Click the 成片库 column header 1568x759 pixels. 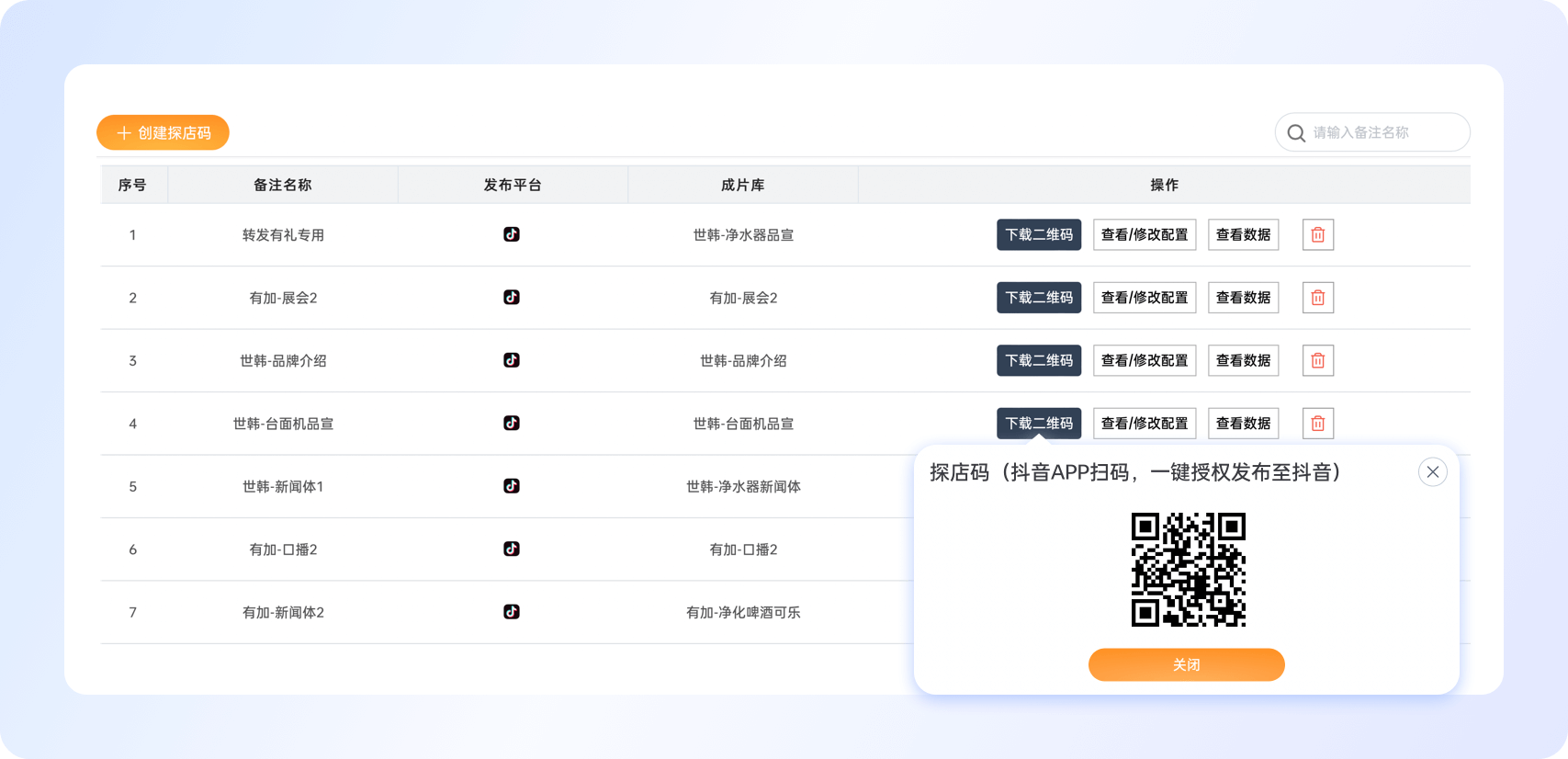point(743,185)
